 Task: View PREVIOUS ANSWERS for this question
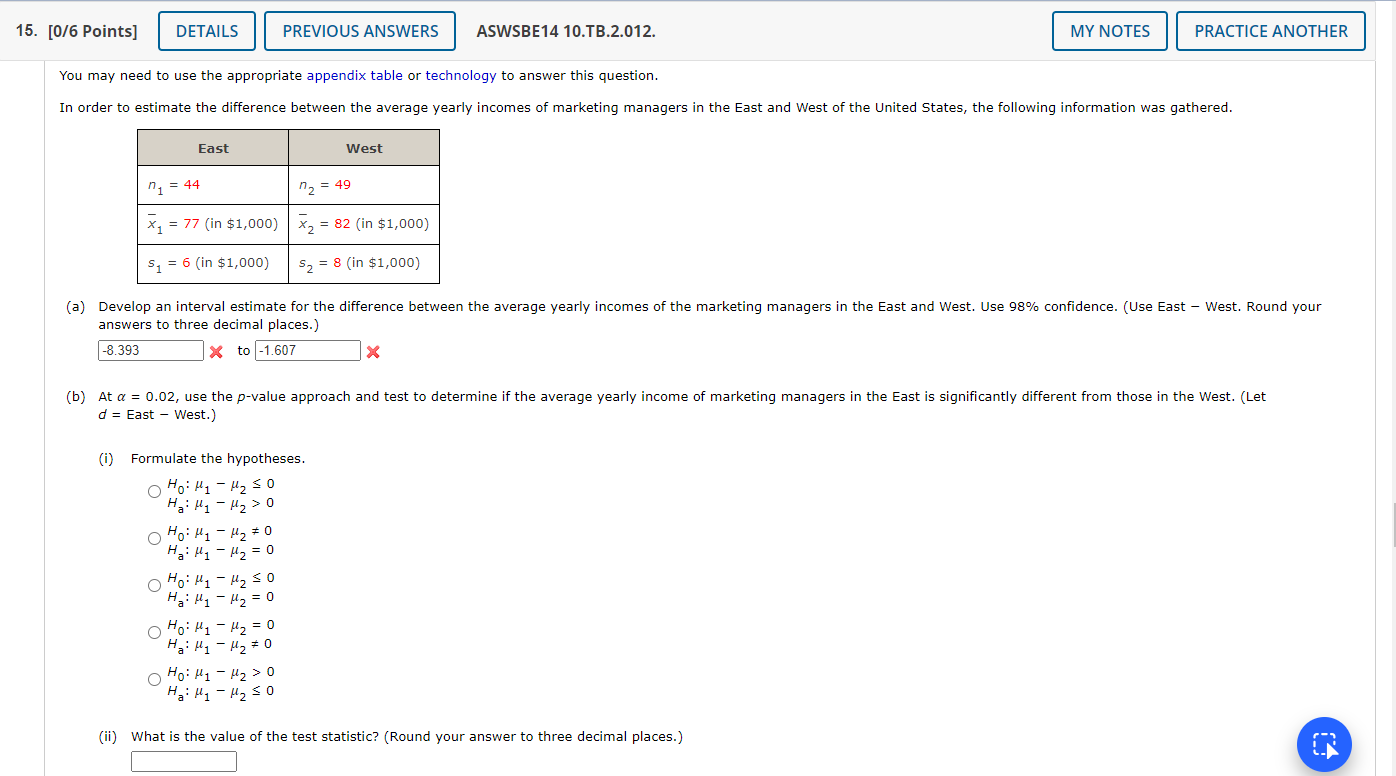[x=359, y=30]
